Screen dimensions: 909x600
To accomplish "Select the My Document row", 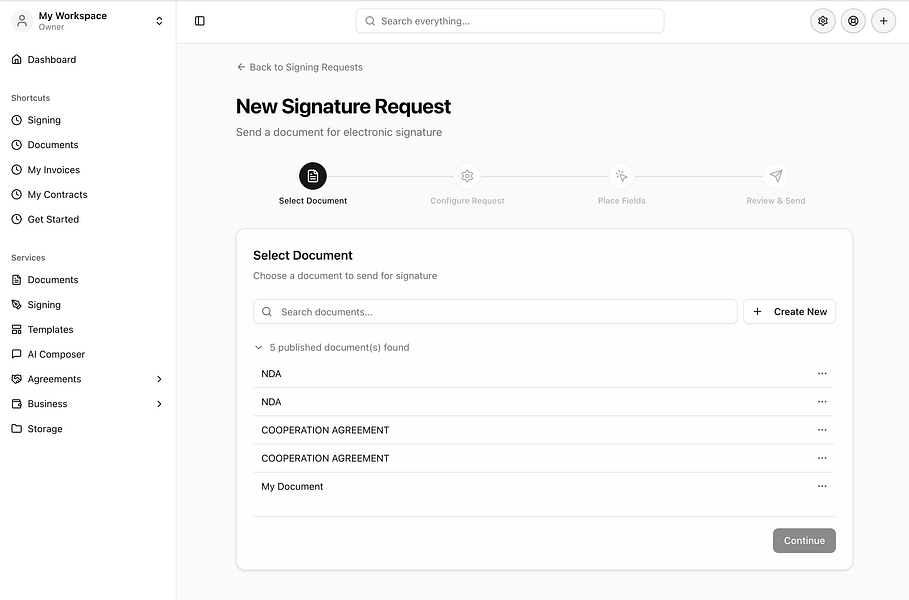I will [543, 487].
